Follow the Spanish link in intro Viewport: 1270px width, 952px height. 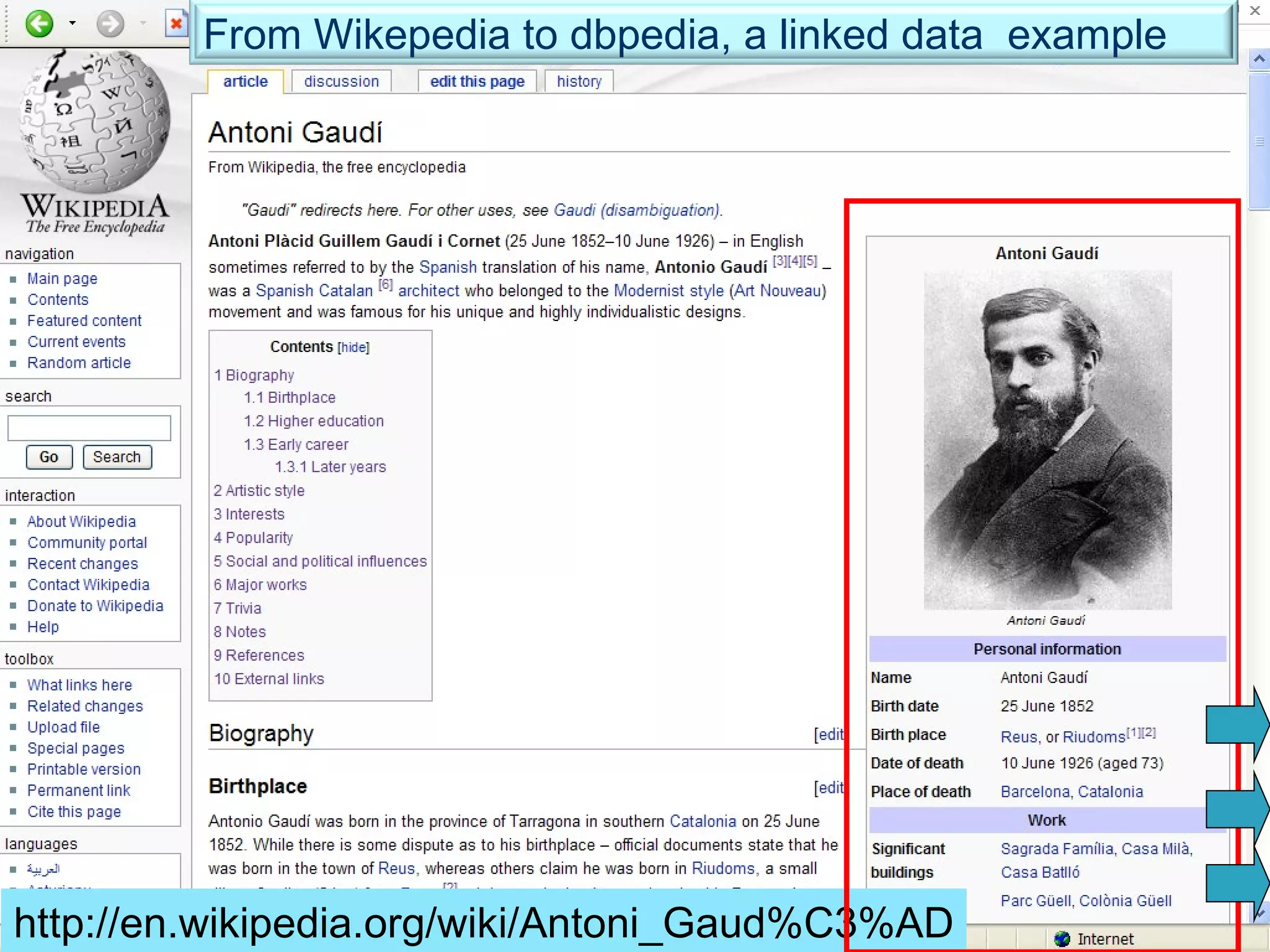click(448, 267)
